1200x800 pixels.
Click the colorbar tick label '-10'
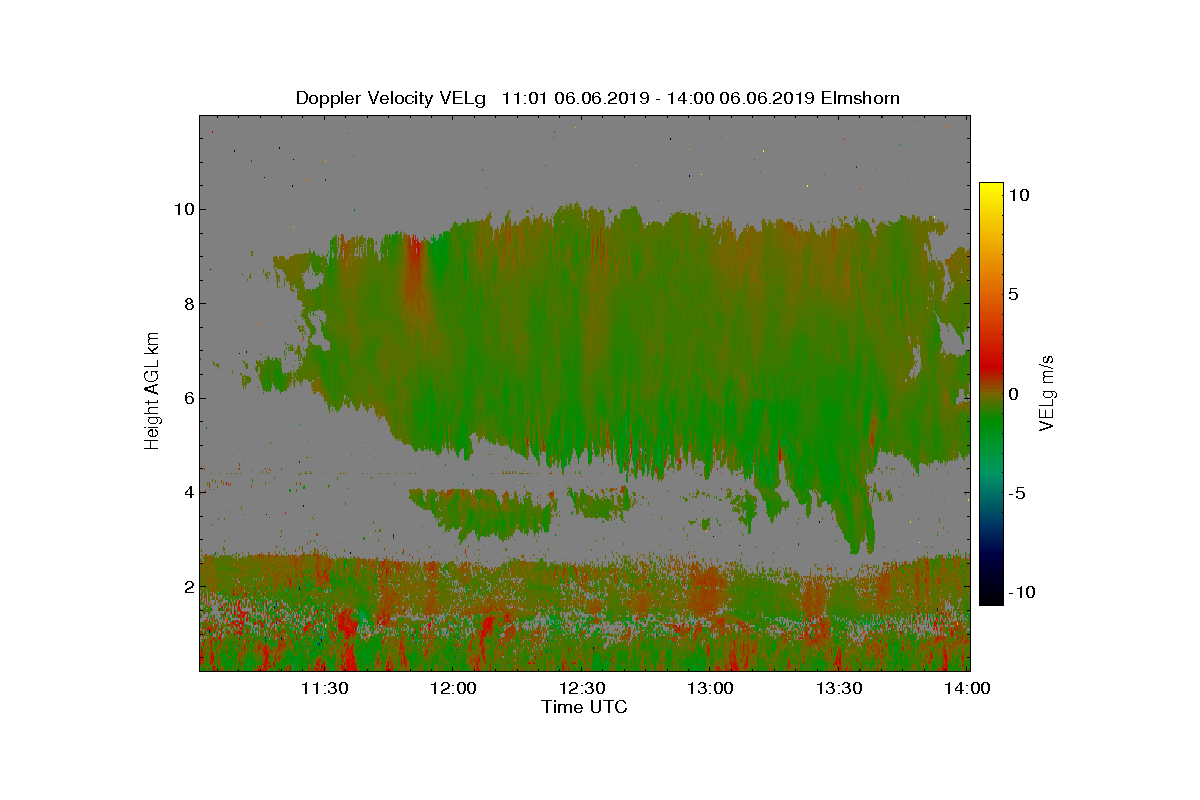(x=1020, y=592)
